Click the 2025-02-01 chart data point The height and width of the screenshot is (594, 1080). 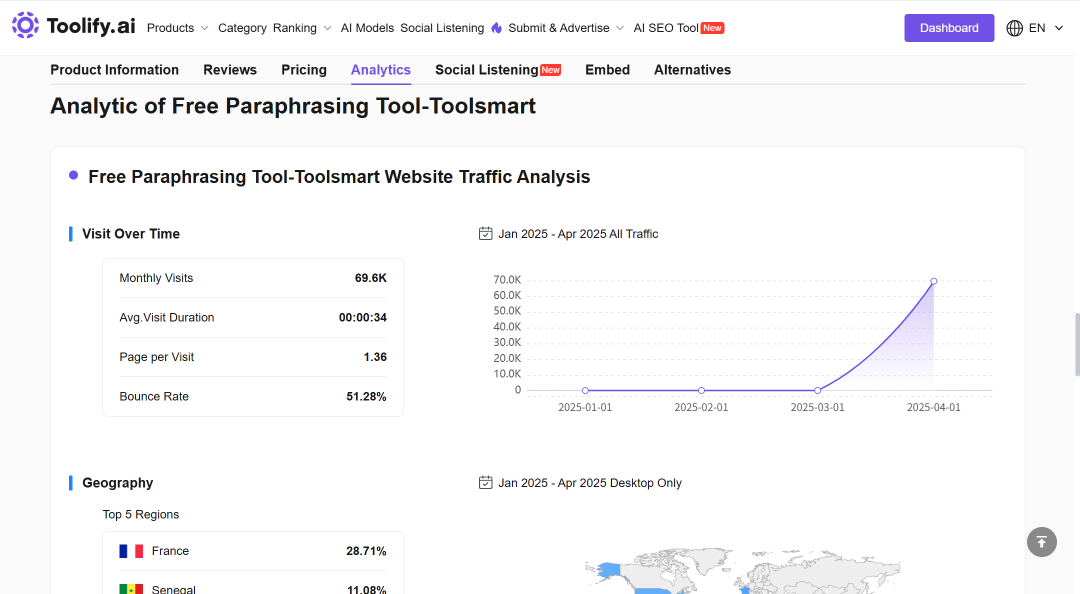pyautogui.click(x=701, y=390)
